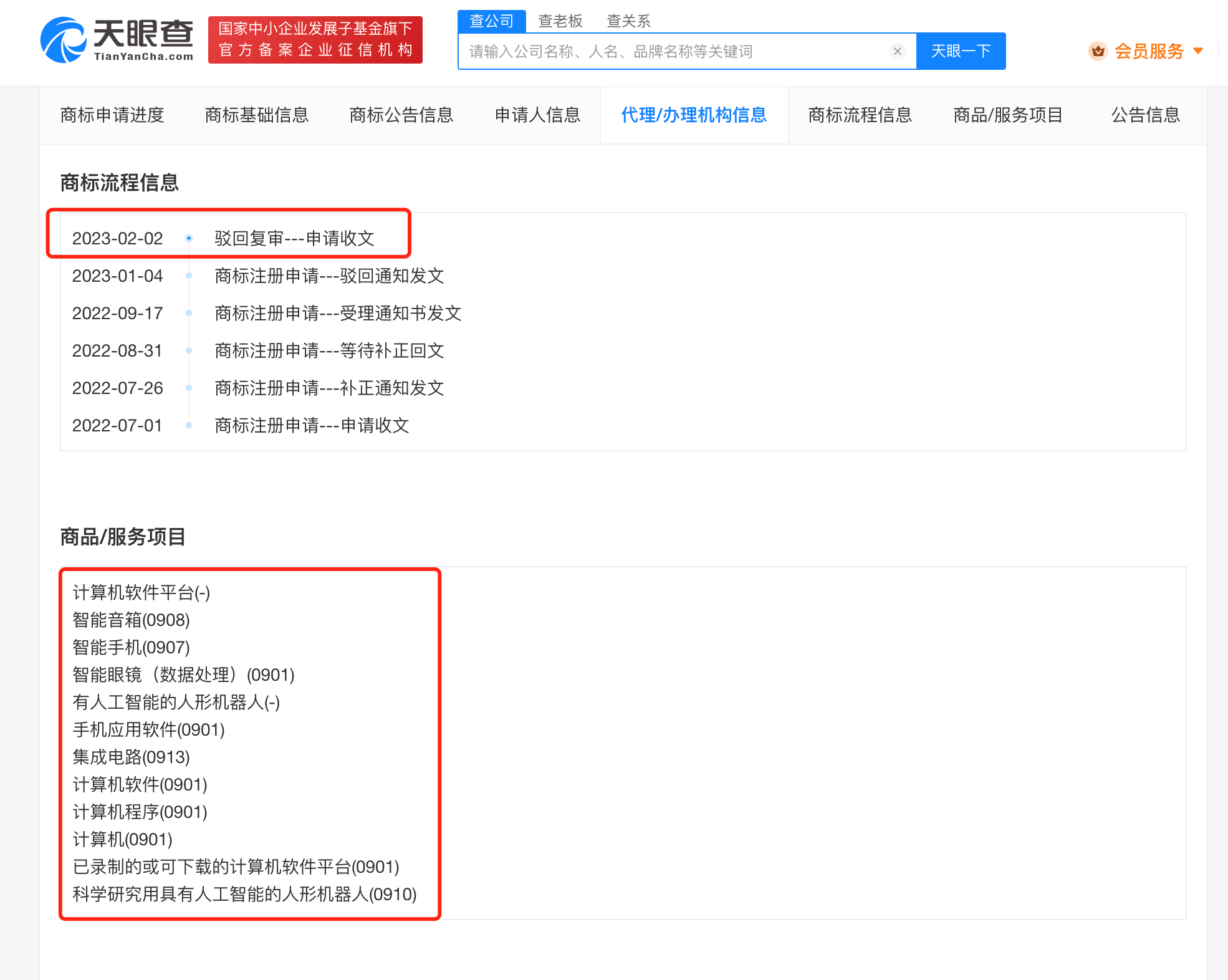Expand the 会员服务 dropdown arrow
Screen dimensions: 1228x980
1198,51
